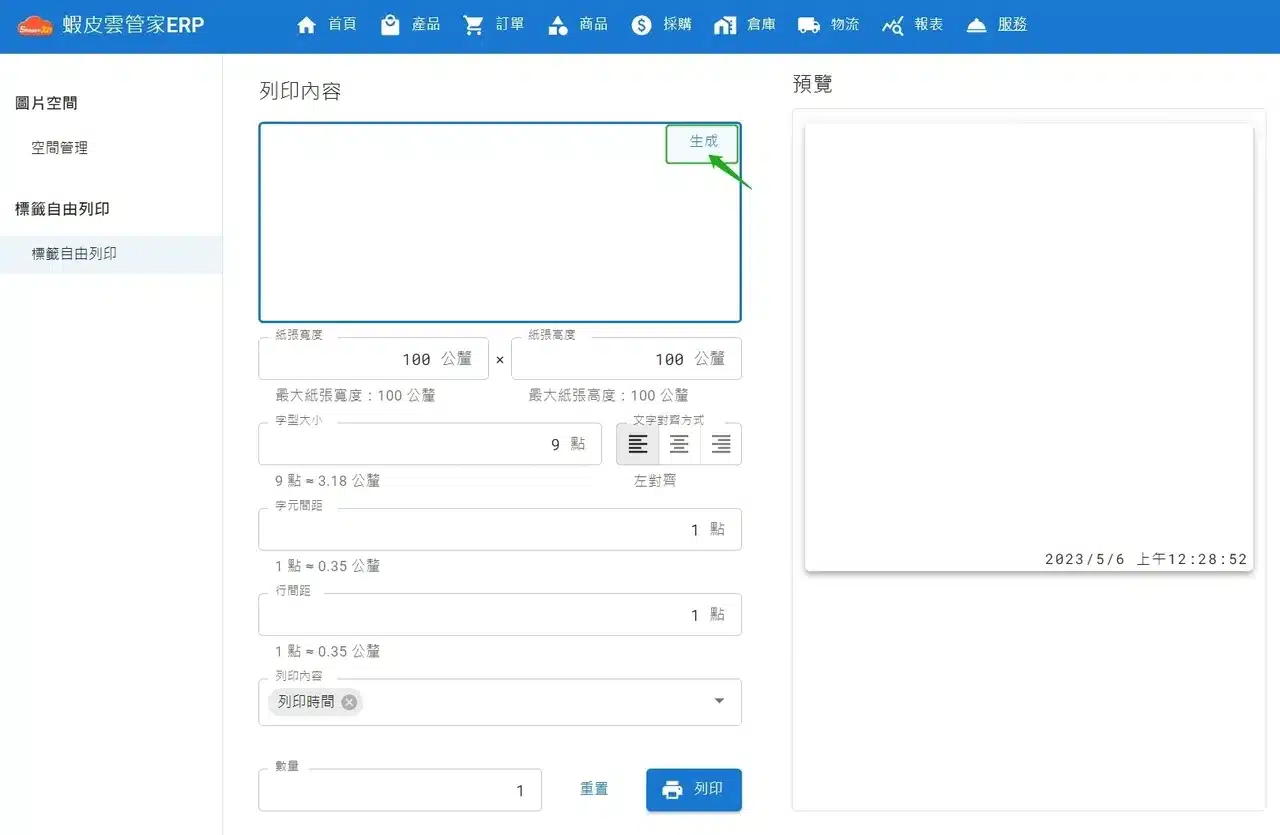Click the text 9 點 ≈ 3.18 公釐

[x=327, y=480]
